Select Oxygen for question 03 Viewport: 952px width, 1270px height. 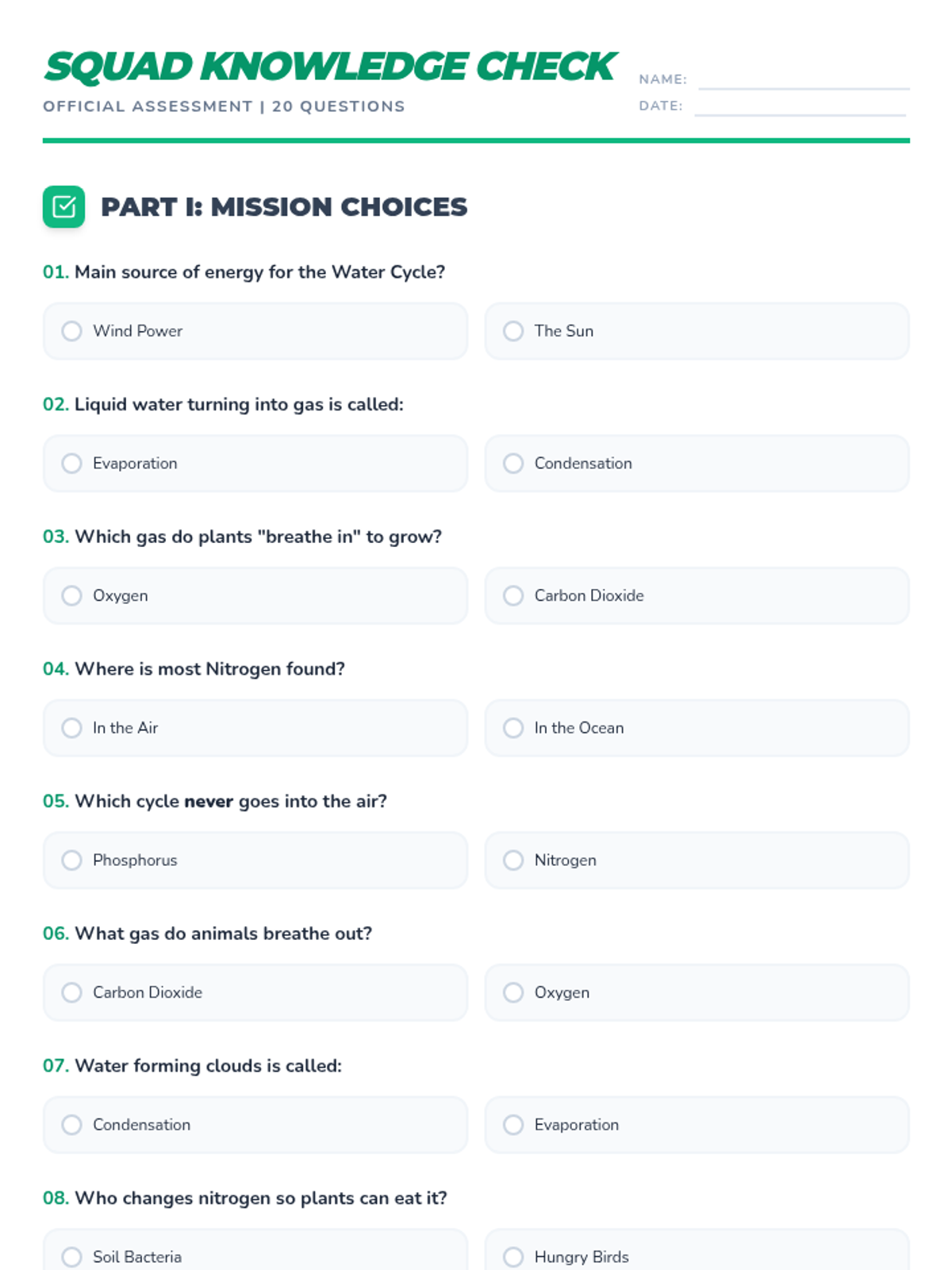[x=72, y=596]
